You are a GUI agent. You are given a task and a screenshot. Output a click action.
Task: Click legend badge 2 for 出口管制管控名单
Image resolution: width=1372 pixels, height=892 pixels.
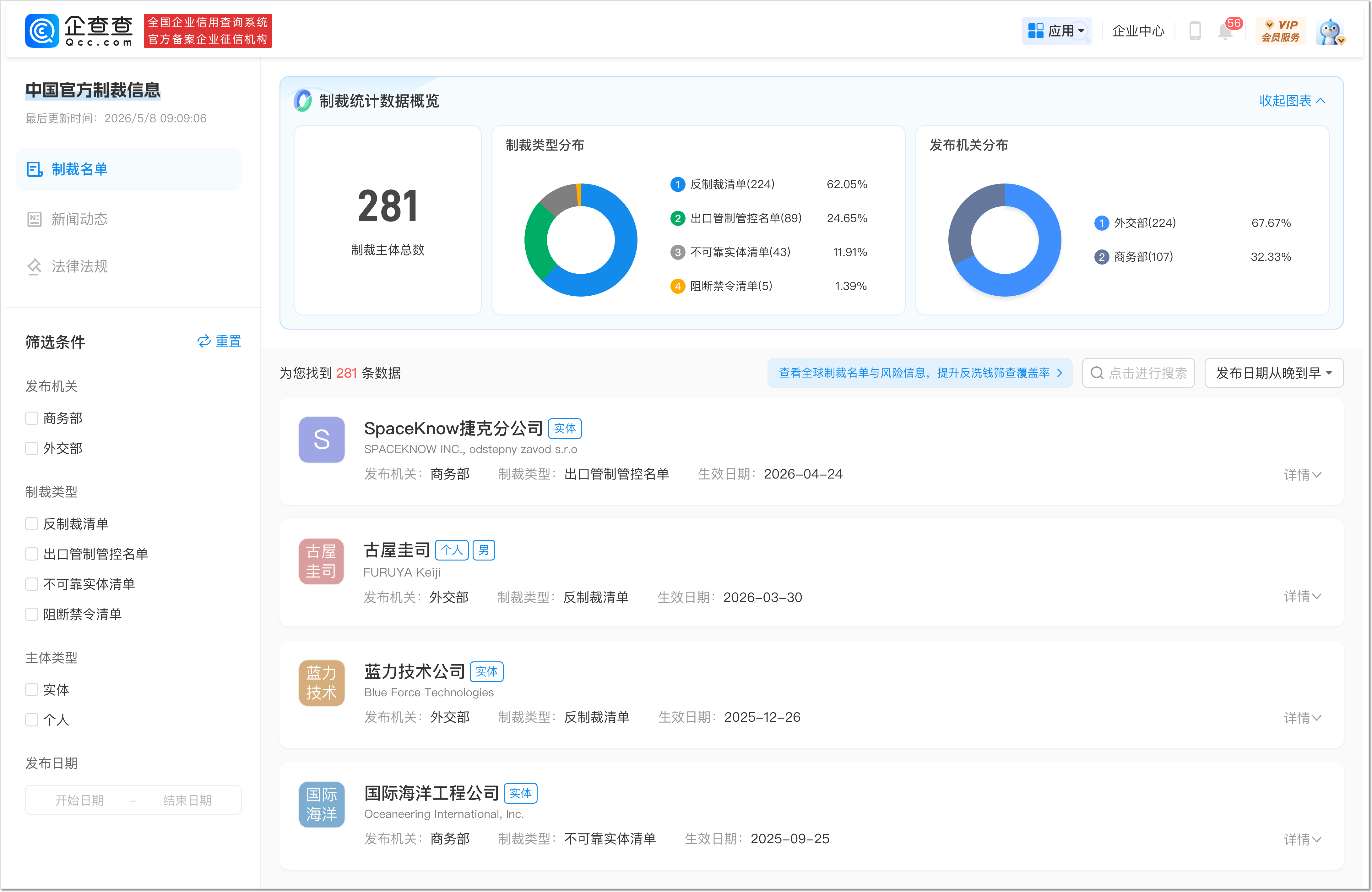point(677,219)
